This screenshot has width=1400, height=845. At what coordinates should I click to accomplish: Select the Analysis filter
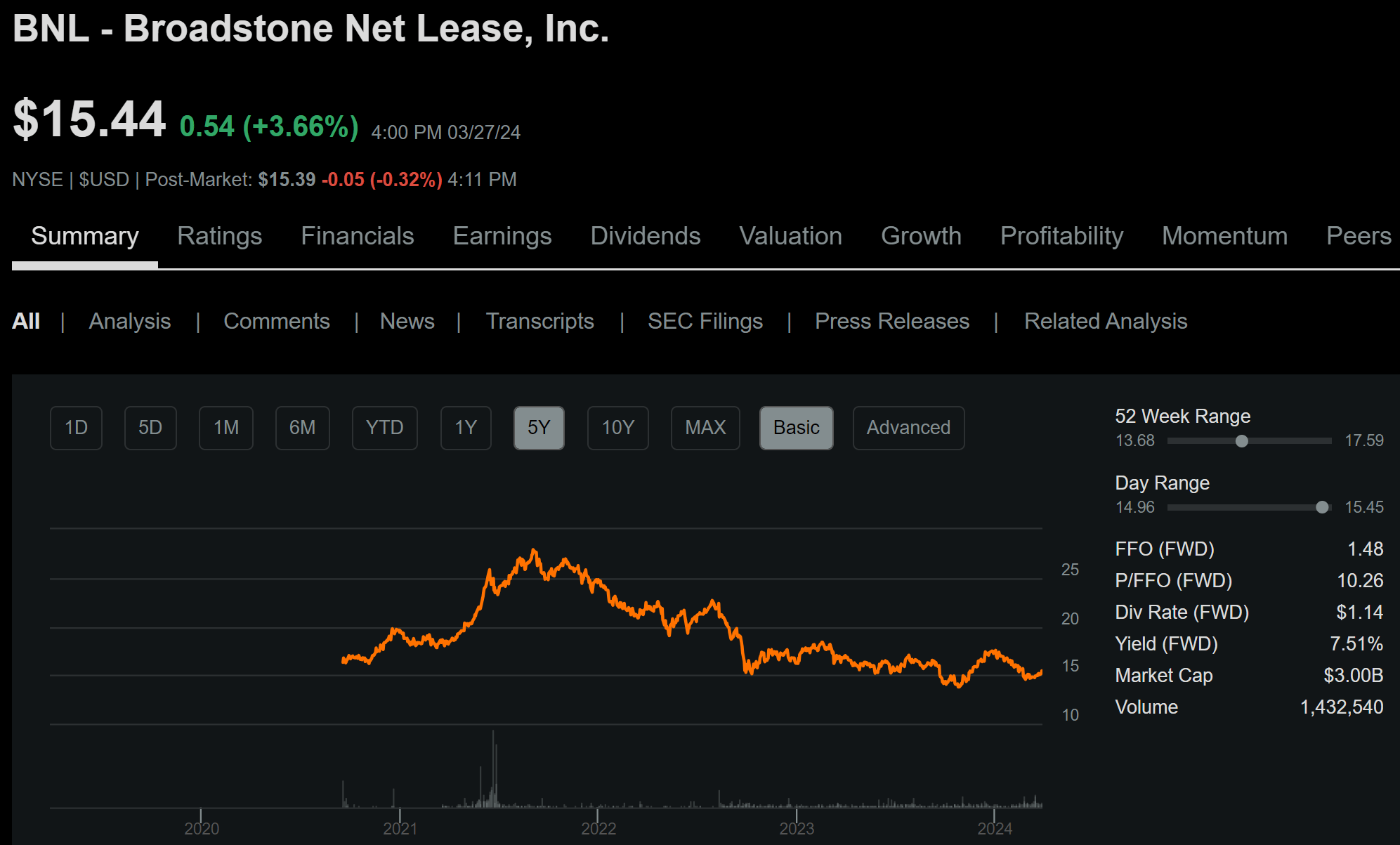tap(129, 321)
